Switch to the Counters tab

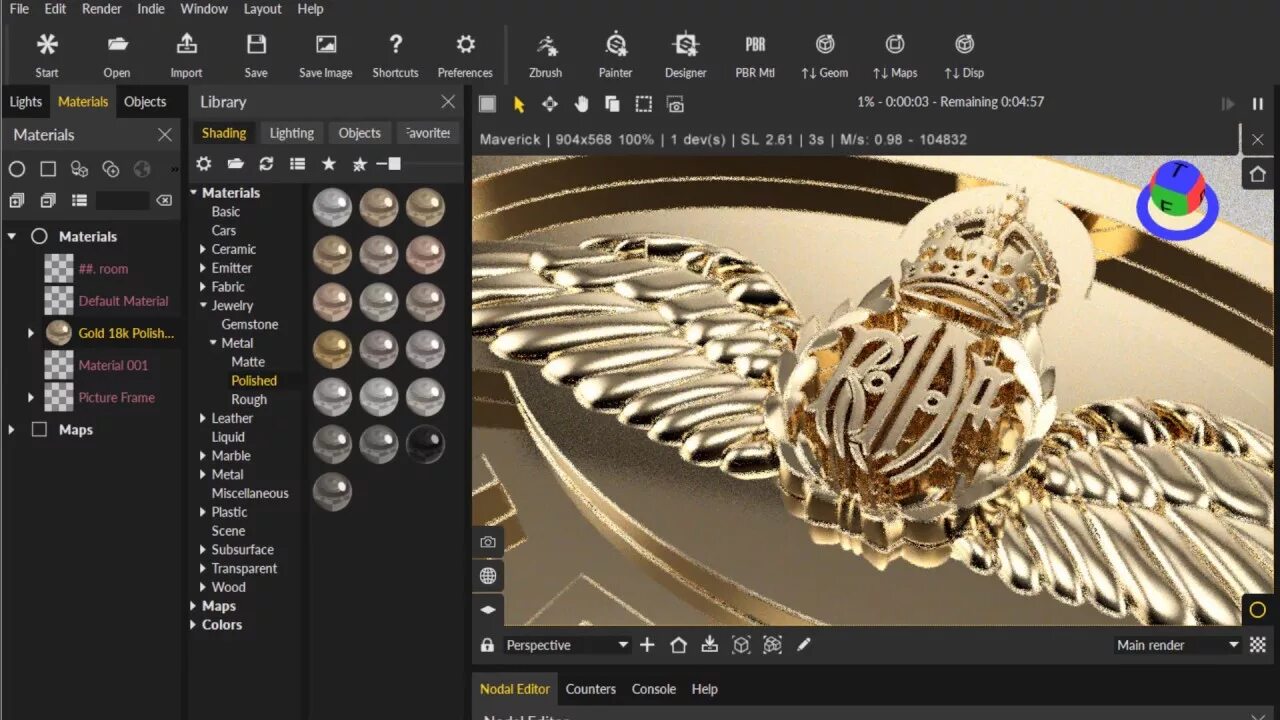pyautogui.click(x=591, y=689)
